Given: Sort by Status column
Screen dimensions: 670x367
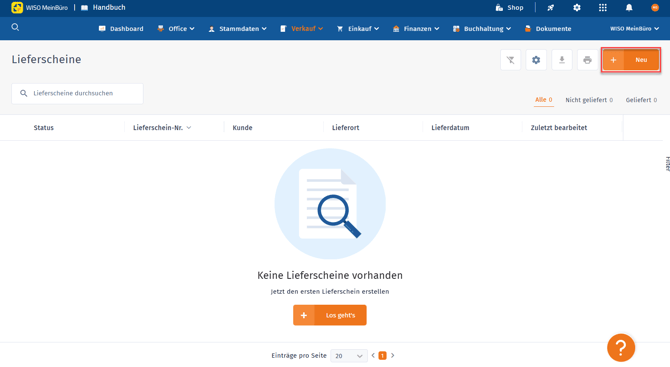Looking at the screenshot, I should pos(44,128).
